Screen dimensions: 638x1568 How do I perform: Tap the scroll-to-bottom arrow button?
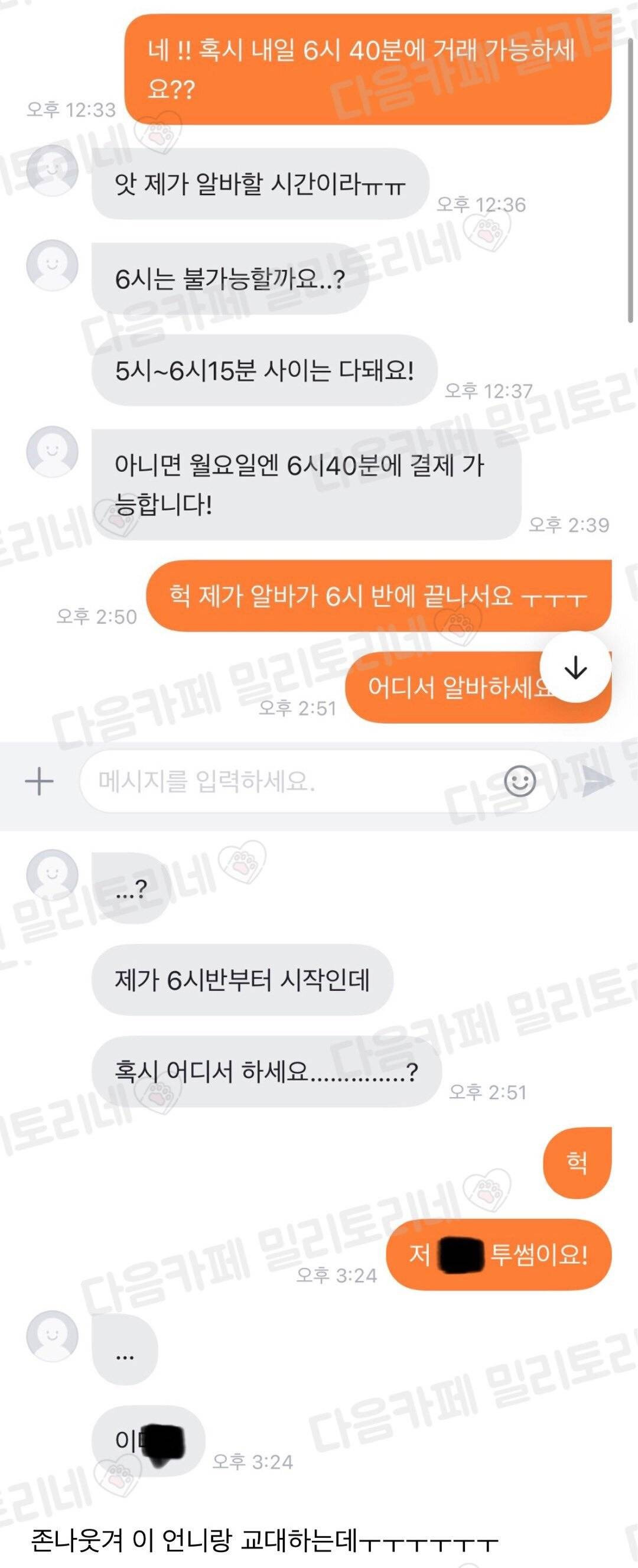click(x=575, y=668)
